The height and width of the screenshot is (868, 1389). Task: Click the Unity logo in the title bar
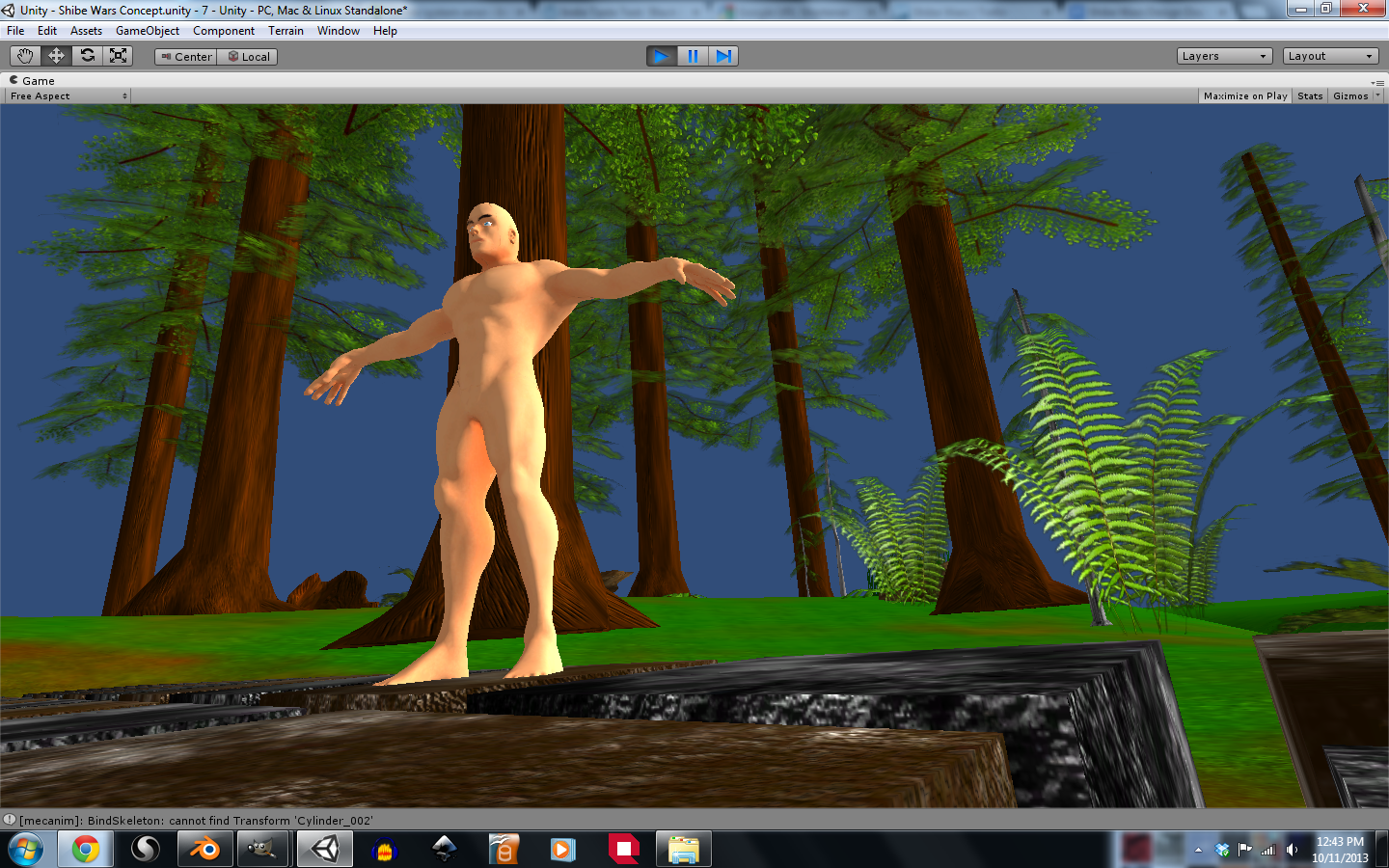pos(9,10)
